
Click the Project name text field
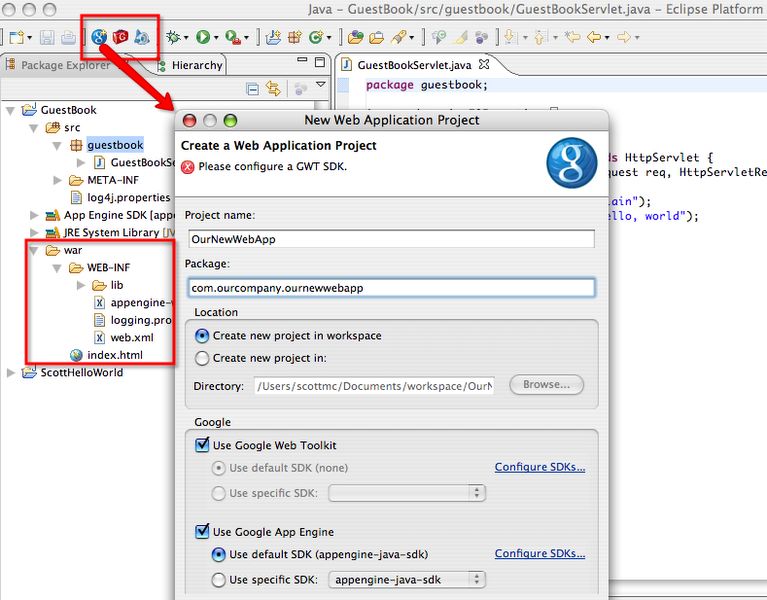pyautogui.click(x=391, y=239)
